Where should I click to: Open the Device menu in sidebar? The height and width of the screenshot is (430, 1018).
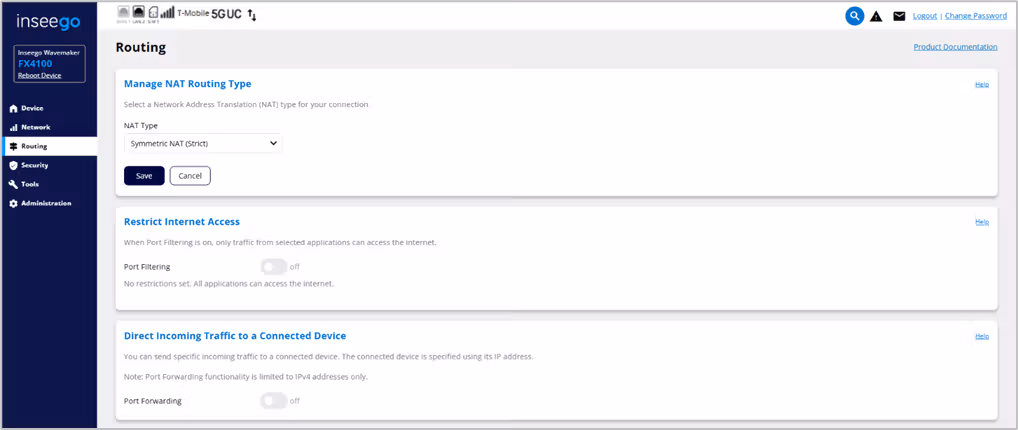[x=31, y=108]
